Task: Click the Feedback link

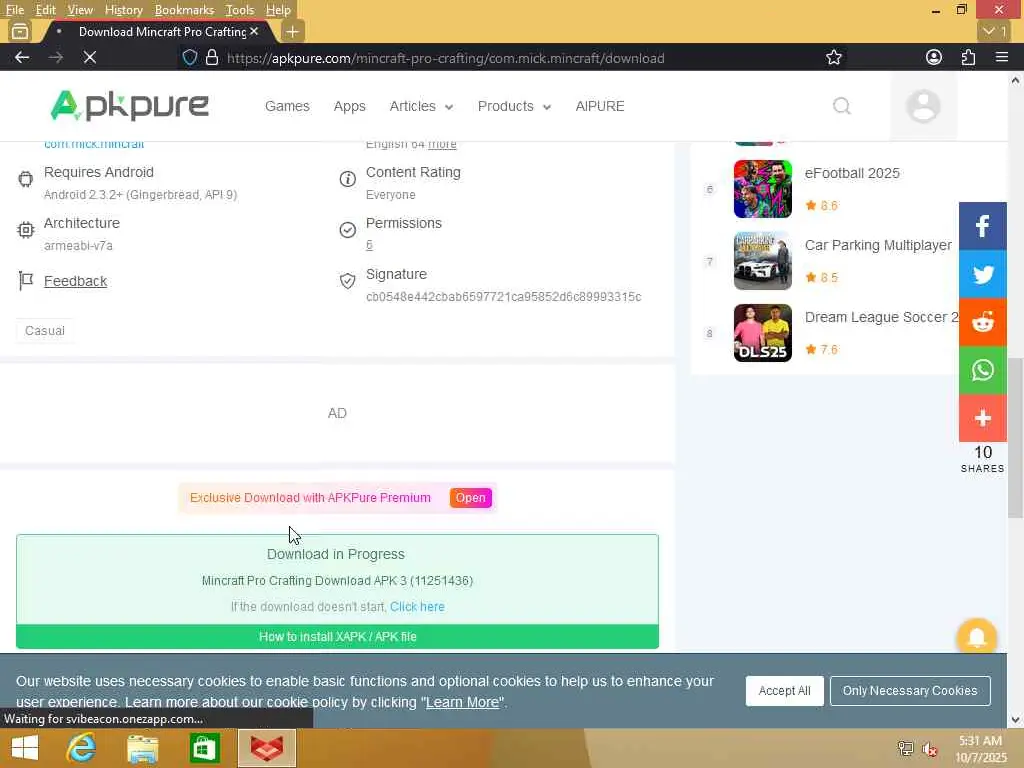Action: (x=75, y=281)
